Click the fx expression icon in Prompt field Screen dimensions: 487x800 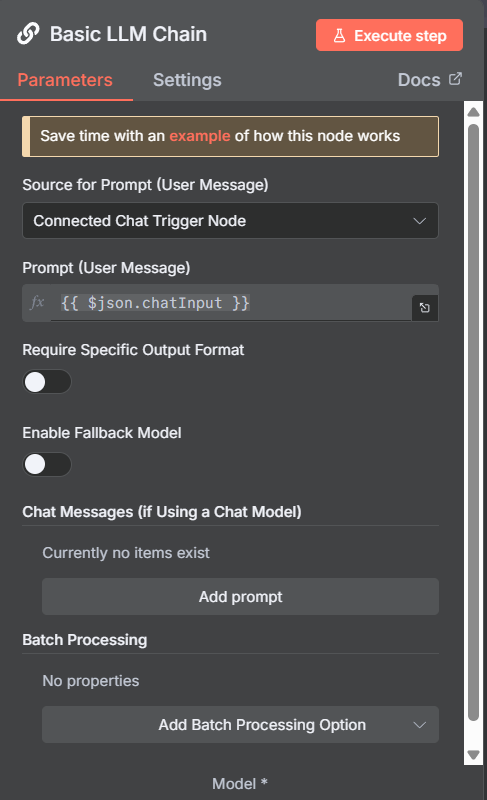click(37, 303)
